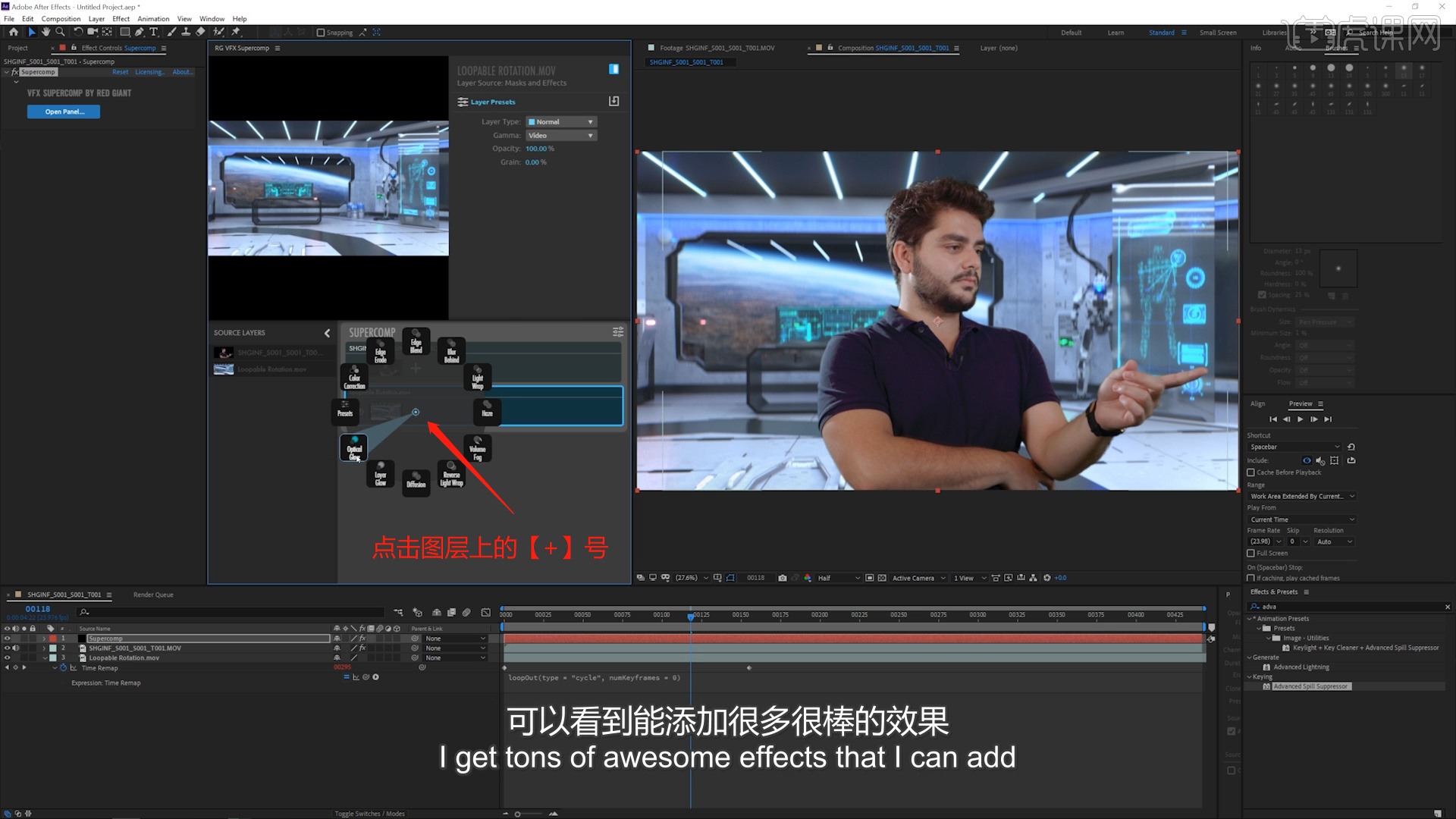Click the Light Wrap effect node

coord(478,378)
